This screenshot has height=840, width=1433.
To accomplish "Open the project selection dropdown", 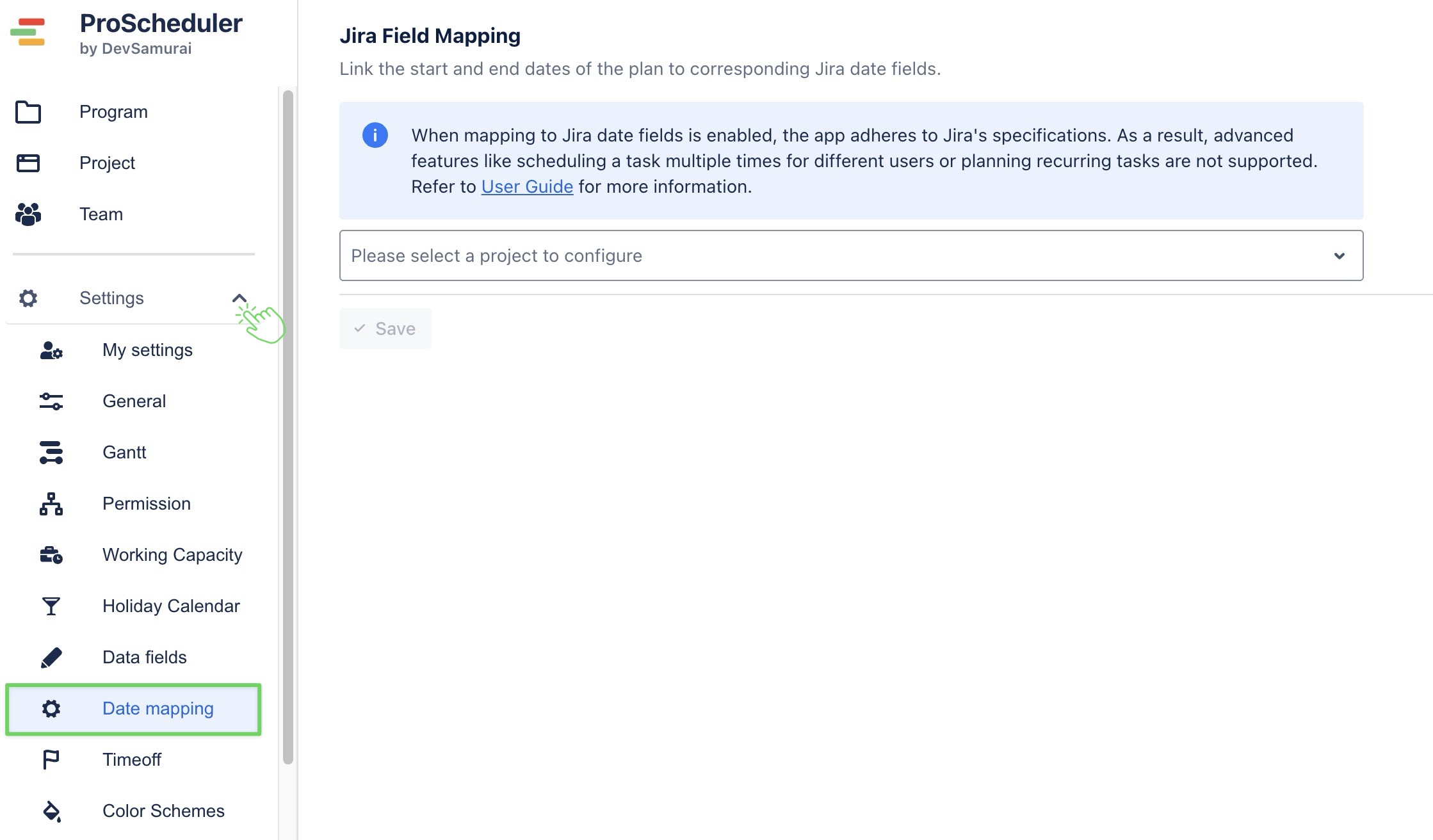I will pyautogui.click(x=832, y=255).
